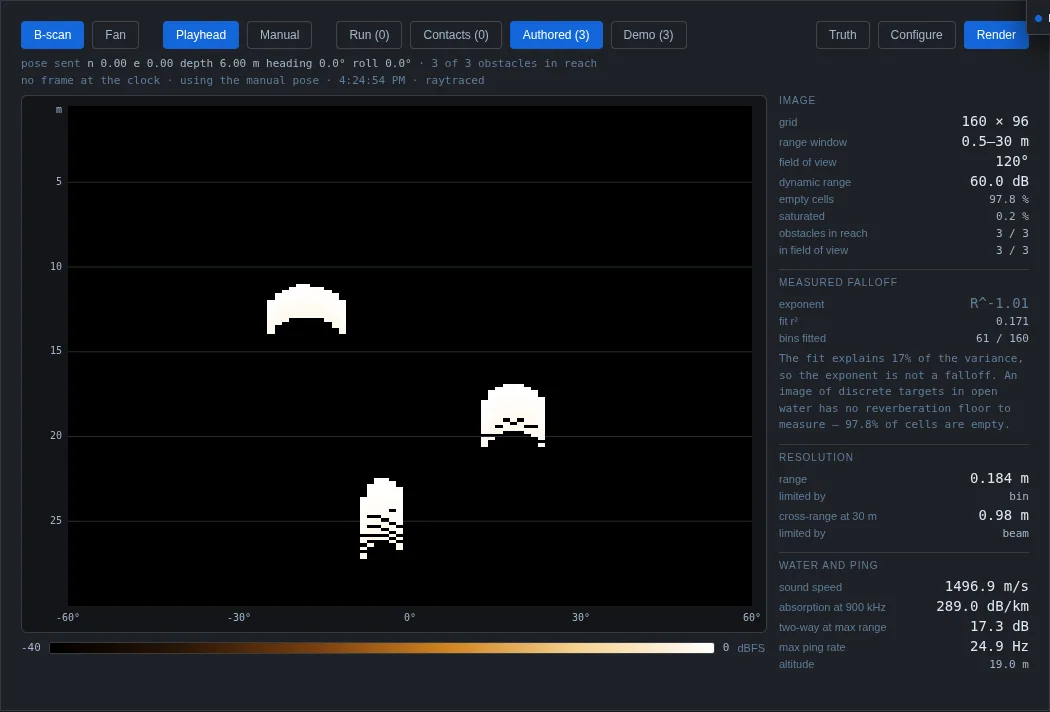Click the sound speed value 1496.9 m/s
The image size is (1050, 712).
[986, 586]
